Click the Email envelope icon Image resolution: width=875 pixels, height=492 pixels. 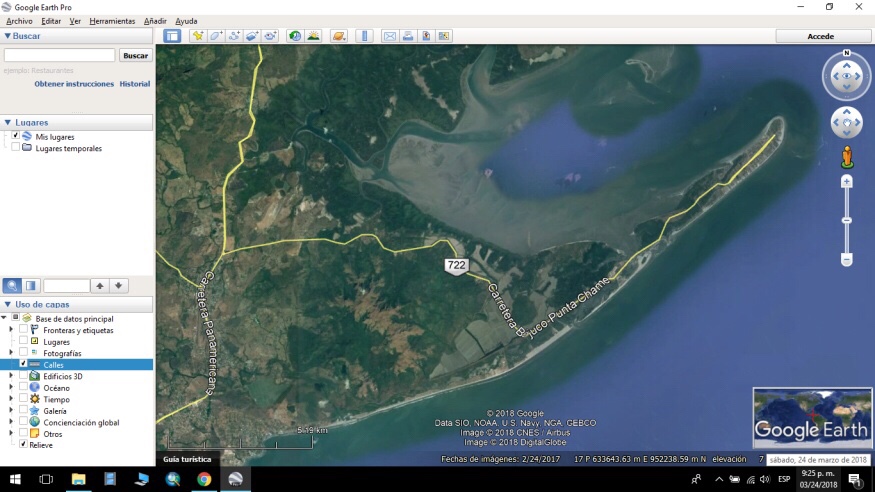[390, 36]
